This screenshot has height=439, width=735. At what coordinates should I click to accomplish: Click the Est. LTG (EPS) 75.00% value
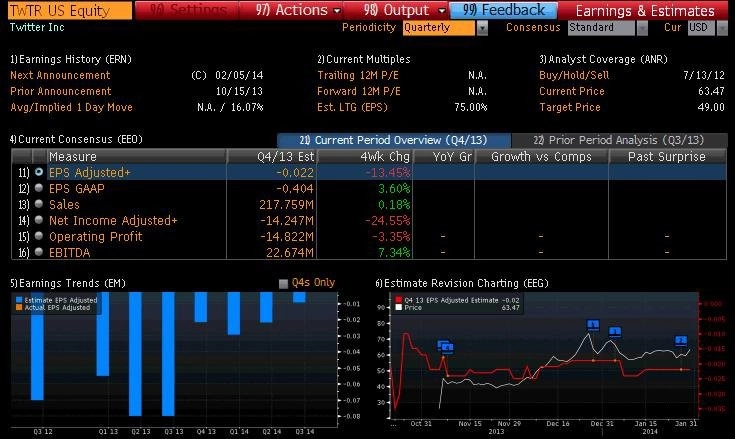[471, 107]
